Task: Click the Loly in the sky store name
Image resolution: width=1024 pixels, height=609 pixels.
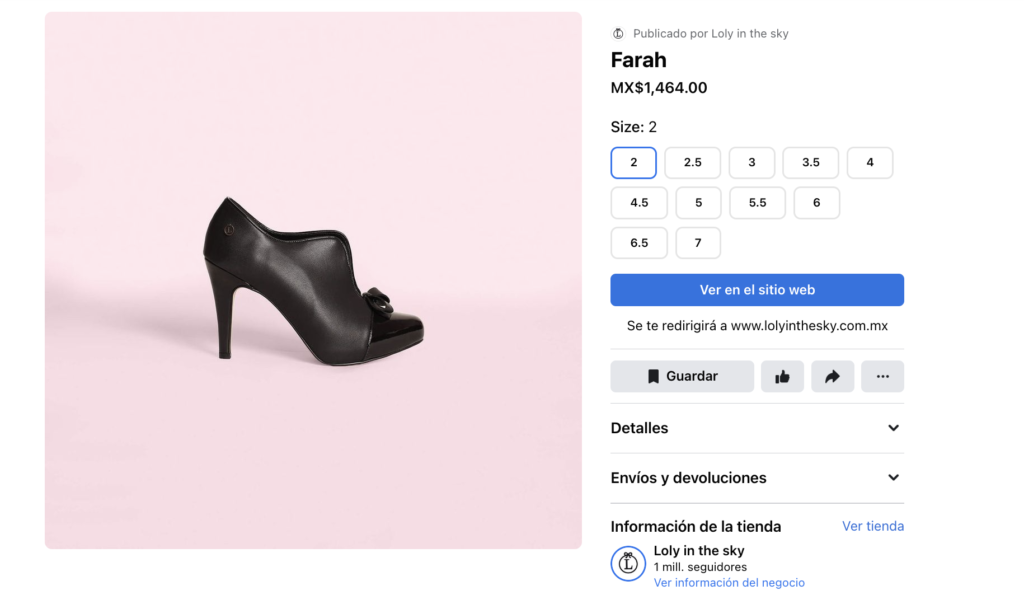Action: click(699, 551)
